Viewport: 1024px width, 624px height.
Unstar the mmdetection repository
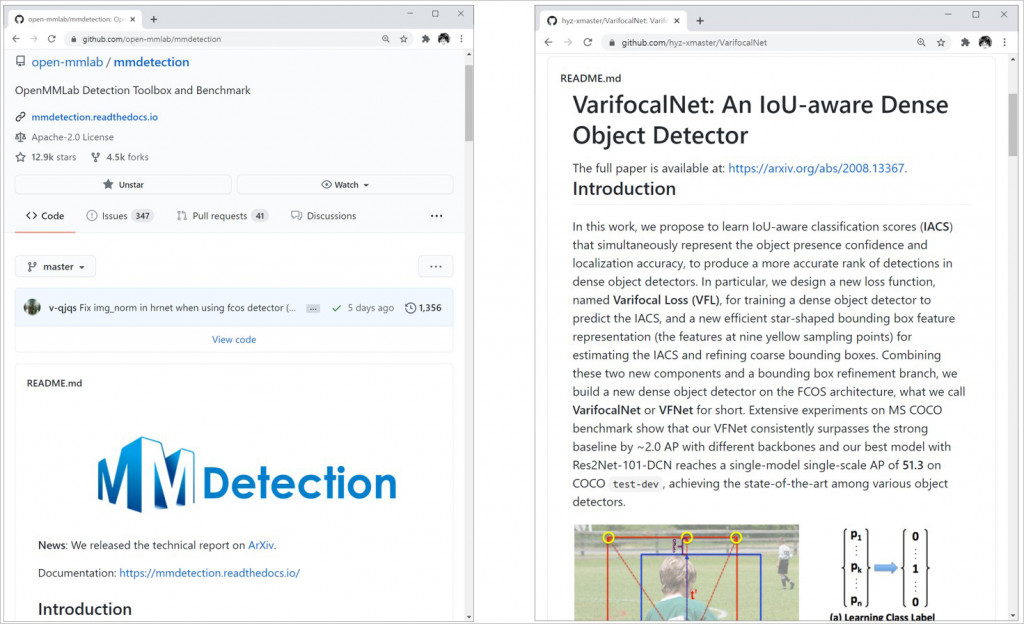123,185
